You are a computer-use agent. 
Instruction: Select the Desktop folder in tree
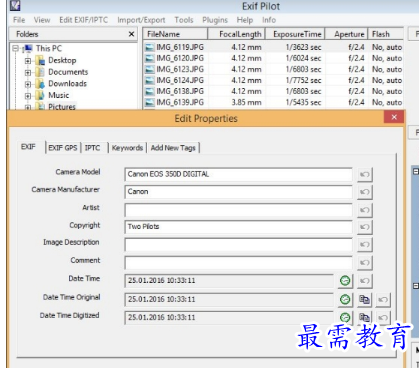point(62,60)
